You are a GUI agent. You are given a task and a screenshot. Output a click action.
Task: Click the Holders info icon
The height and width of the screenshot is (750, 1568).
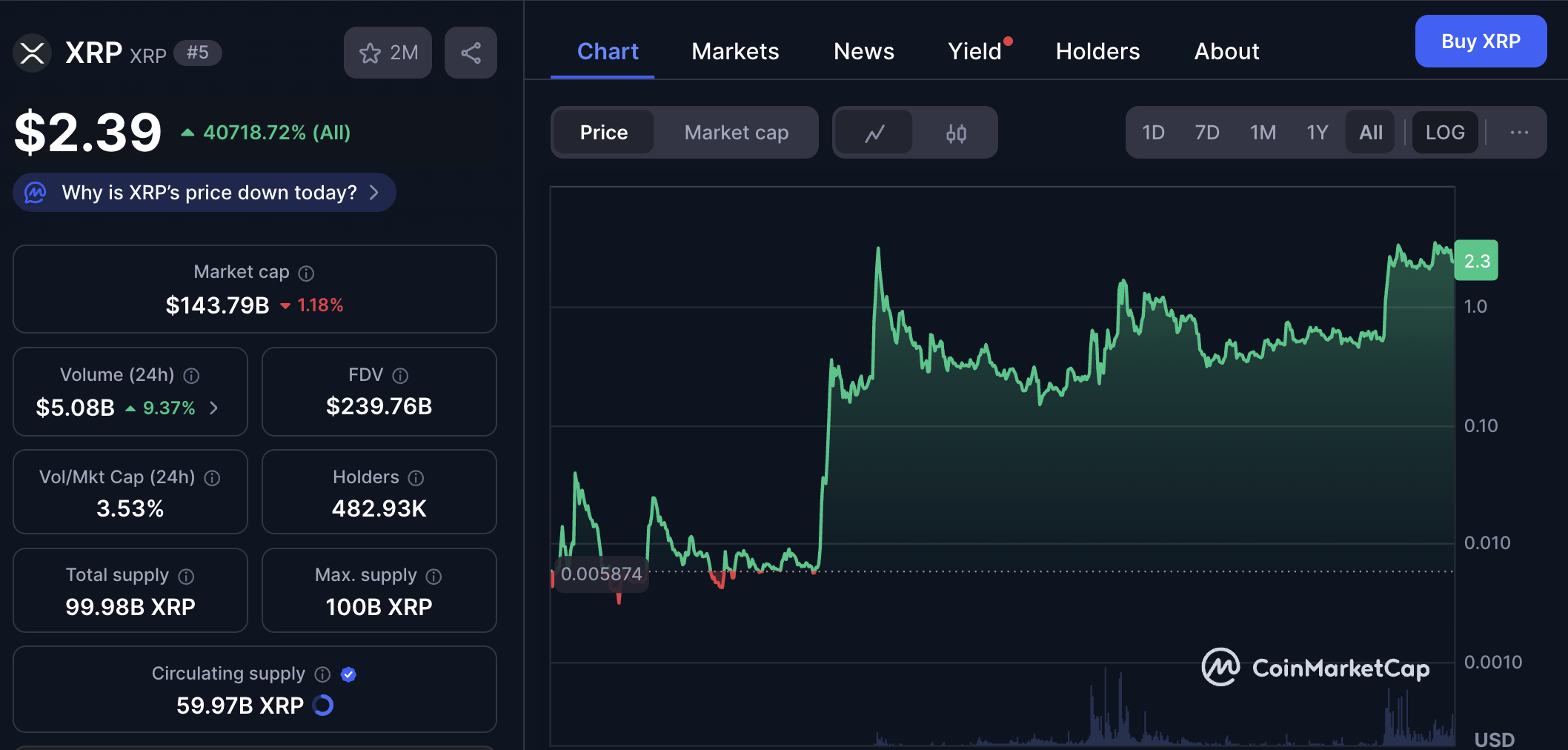pos(416,478)
